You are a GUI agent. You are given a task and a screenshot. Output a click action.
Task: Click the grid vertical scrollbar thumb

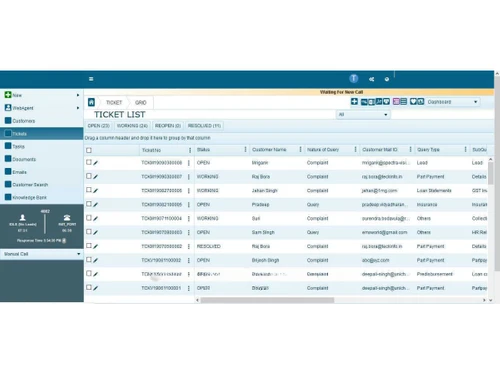[x=490, y=173]
